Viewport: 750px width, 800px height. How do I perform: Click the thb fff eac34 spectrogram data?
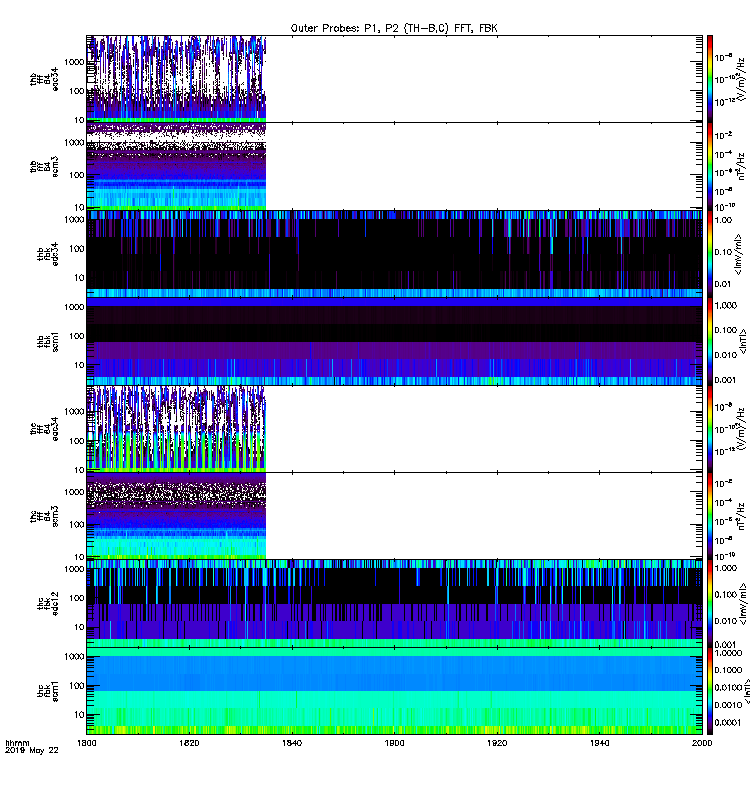pyautogui.click(x=176, y=79)
